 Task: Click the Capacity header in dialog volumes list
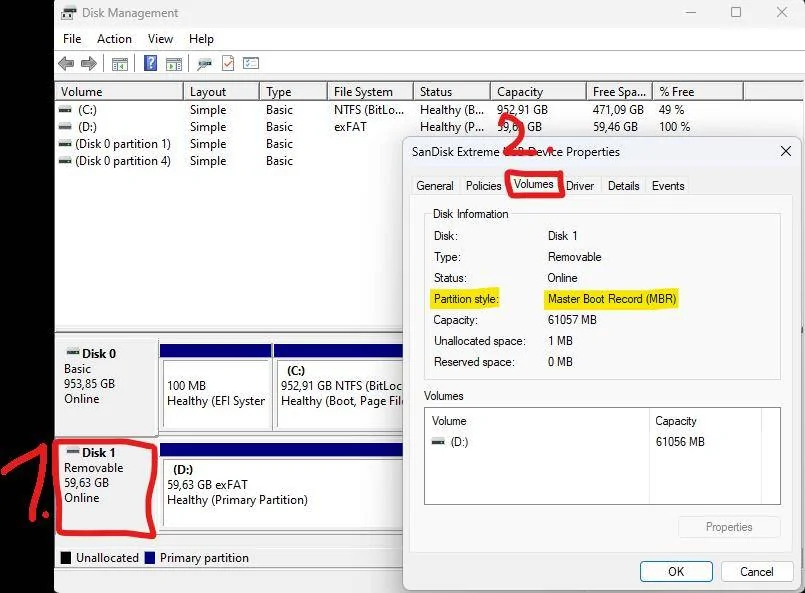coord(705,420)
